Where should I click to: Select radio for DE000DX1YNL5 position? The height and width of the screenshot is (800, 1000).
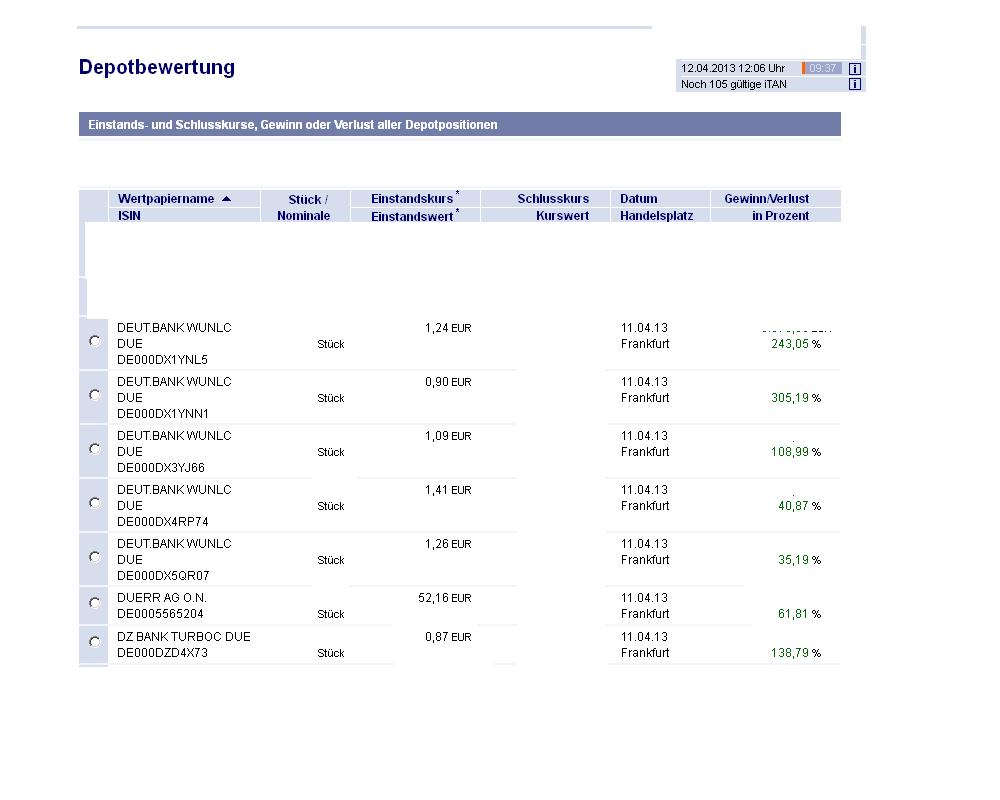click(94, 341)
